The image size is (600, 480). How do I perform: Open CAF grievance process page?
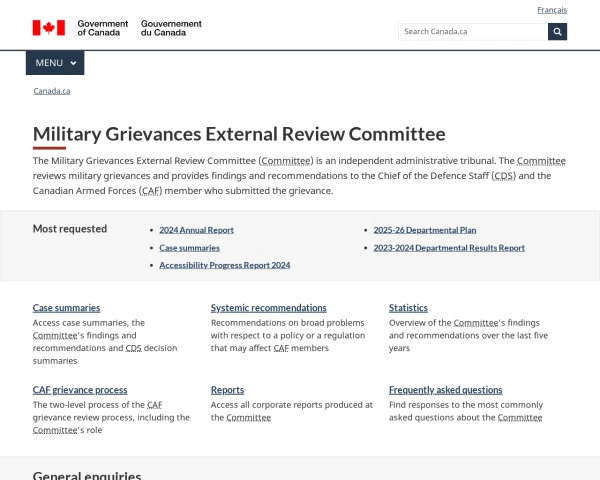point(80,390)
